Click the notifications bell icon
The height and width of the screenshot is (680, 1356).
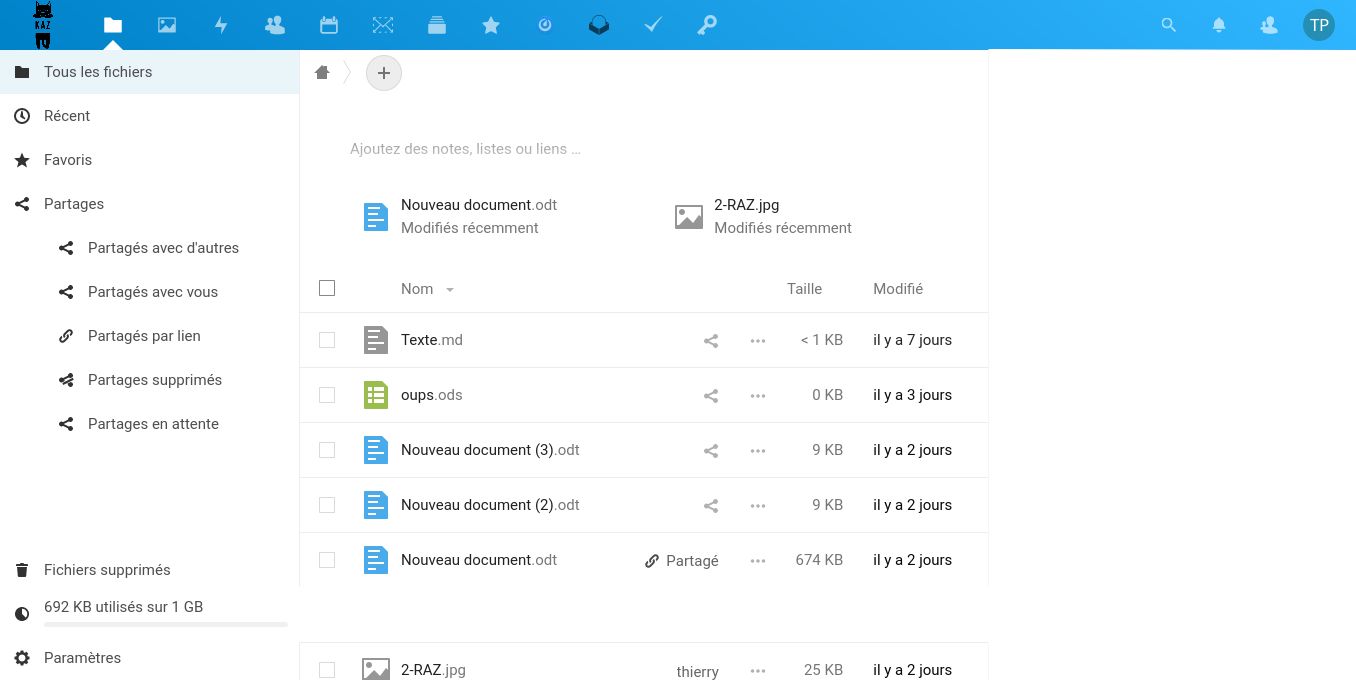[1219, 26]
